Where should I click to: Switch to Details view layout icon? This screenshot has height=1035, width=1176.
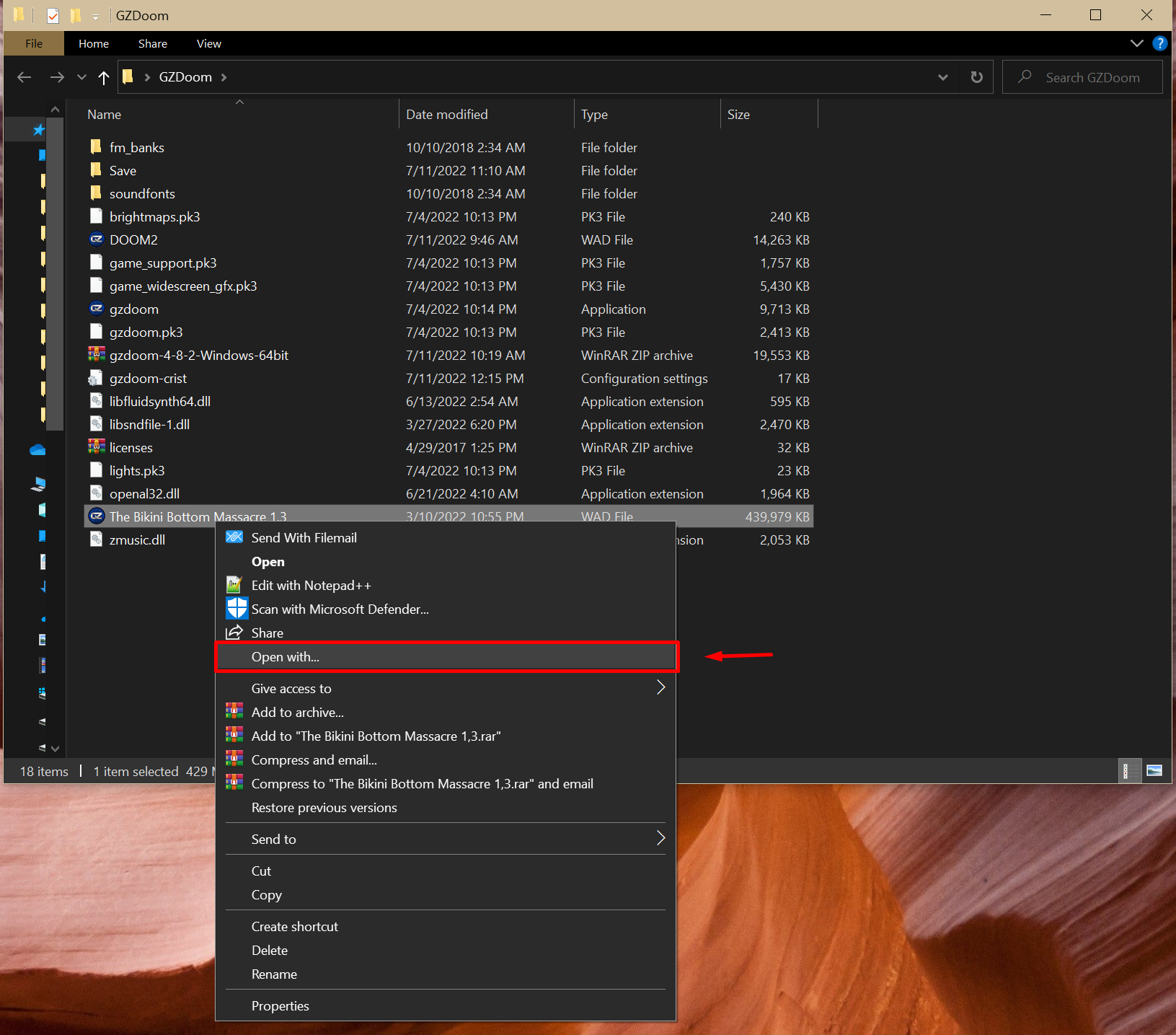pos(1130,771)
